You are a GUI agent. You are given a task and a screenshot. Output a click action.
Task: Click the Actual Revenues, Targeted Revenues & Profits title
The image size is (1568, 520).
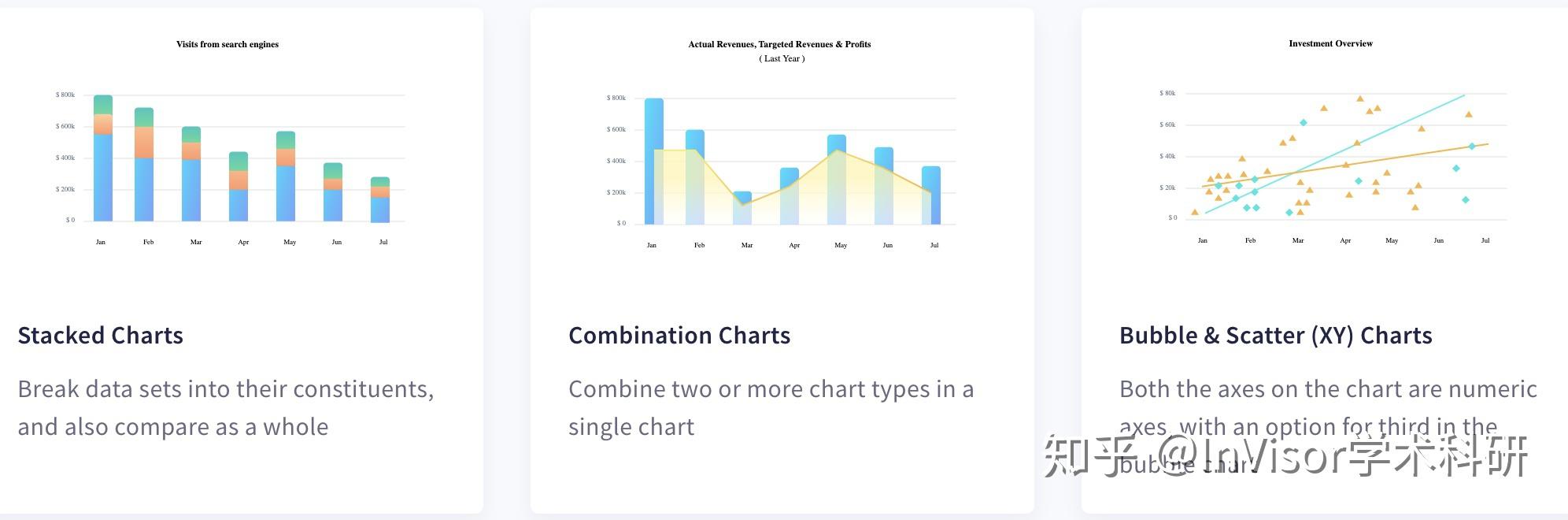779,44
